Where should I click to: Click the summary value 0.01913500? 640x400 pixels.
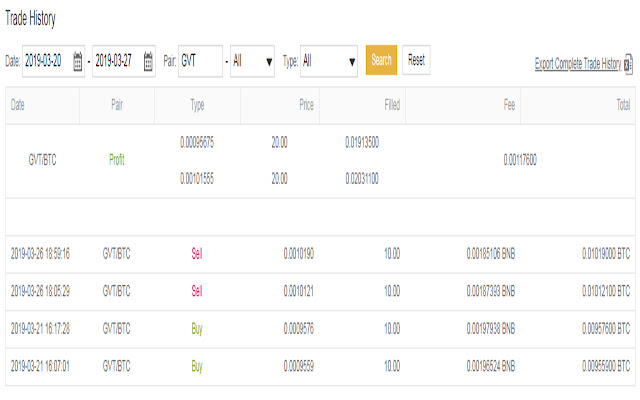[362, 142]
